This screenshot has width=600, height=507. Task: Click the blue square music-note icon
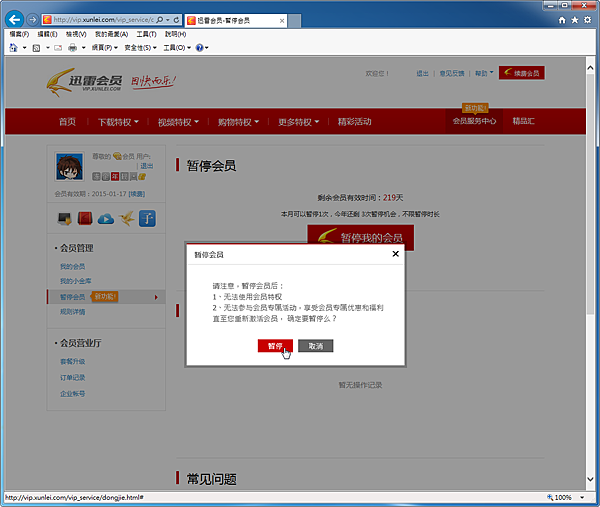[x=147, y=218]
